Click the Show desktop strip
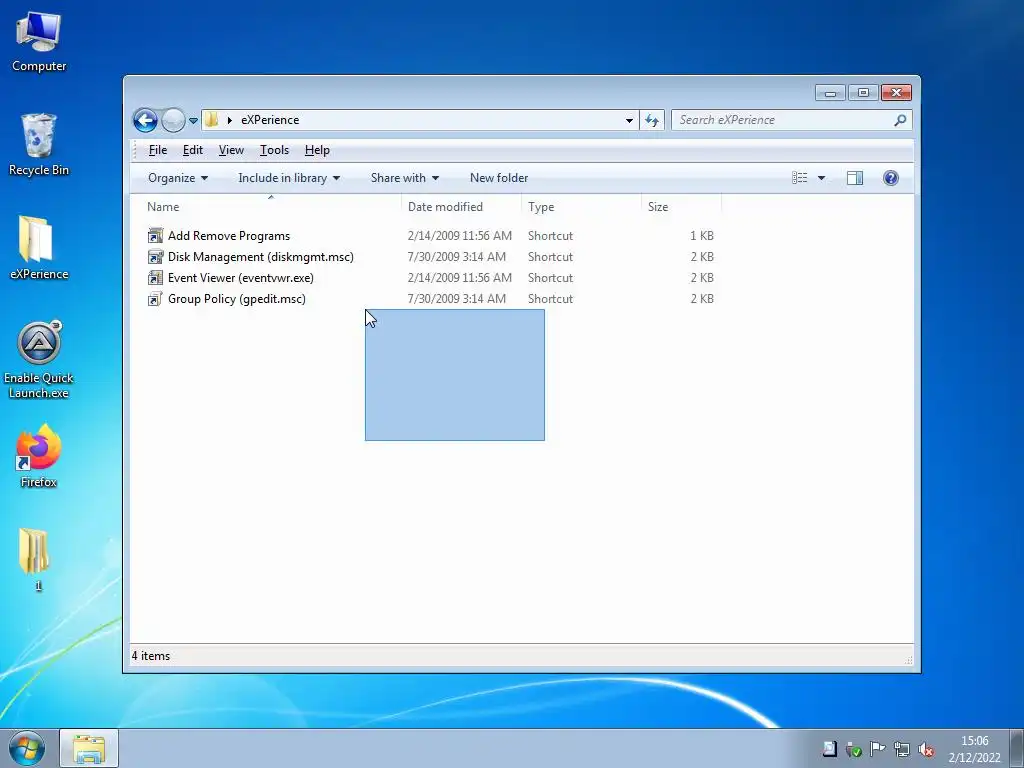The height and width of the screenshot is (768, 1024). click(1017, 748)
